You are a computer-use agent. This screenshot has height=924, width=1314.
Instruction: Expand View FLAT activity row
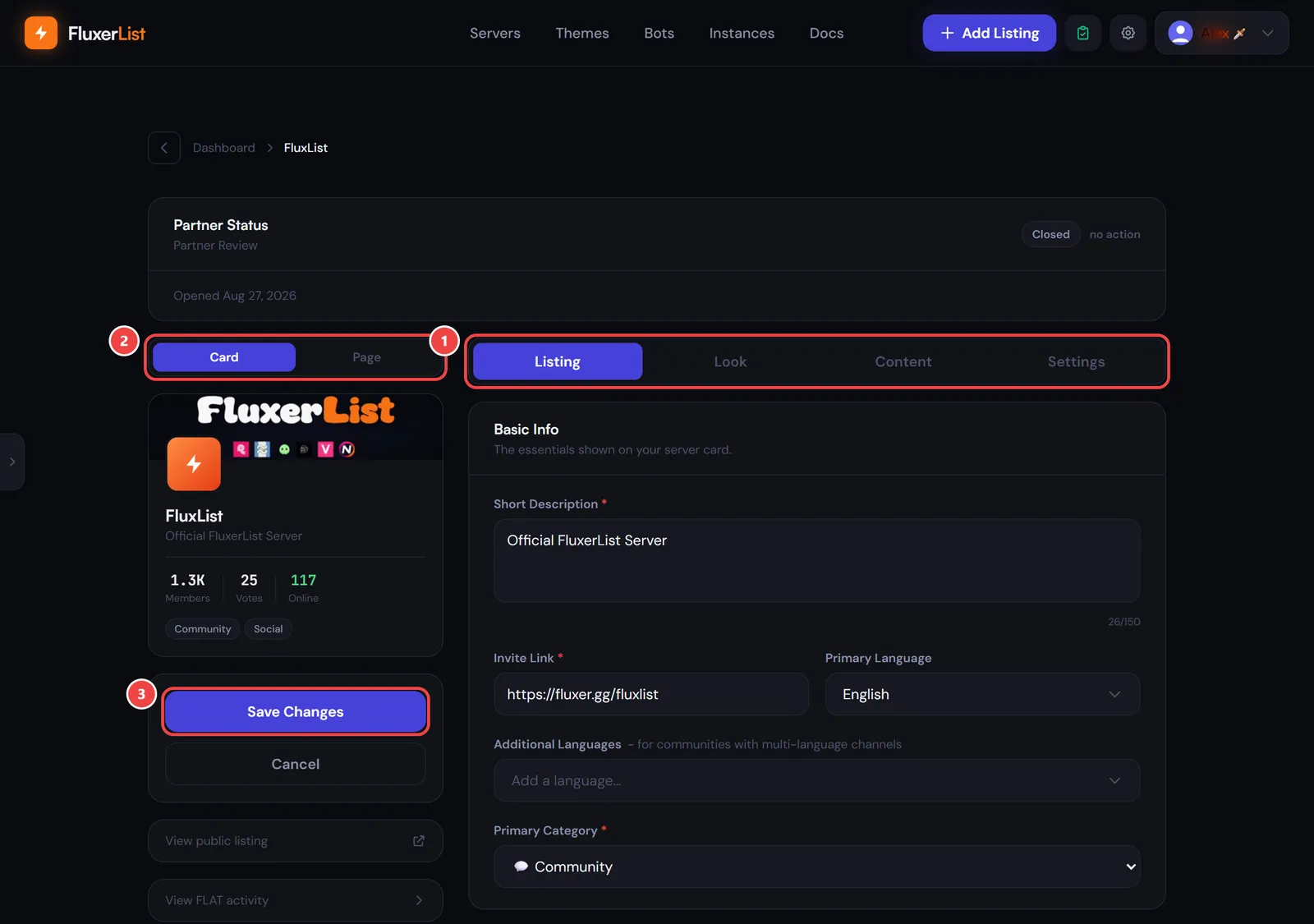tap(296, 900)
